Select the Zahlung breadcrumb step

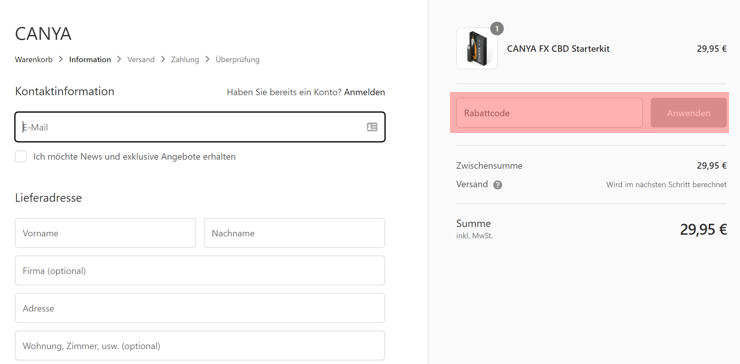[185, 59]
